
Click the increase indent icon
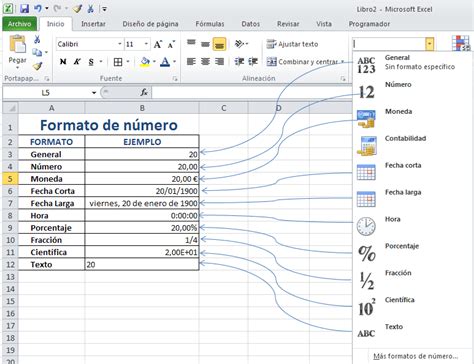tap(253, 62)
